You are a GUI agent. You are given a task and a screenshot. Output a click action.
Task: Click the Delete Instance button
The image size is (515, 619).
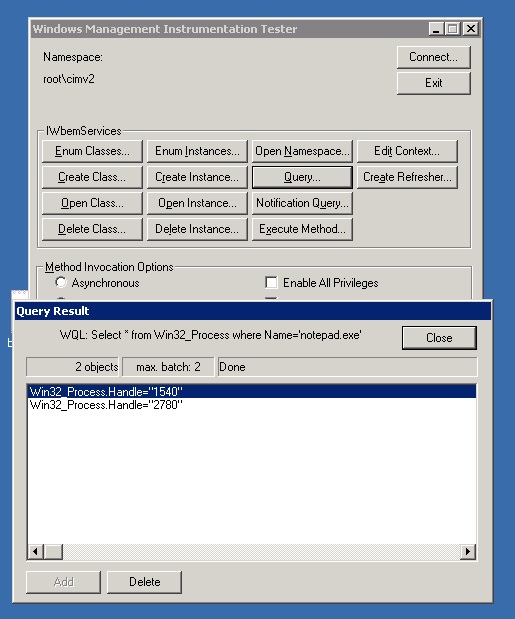[197, 229]
